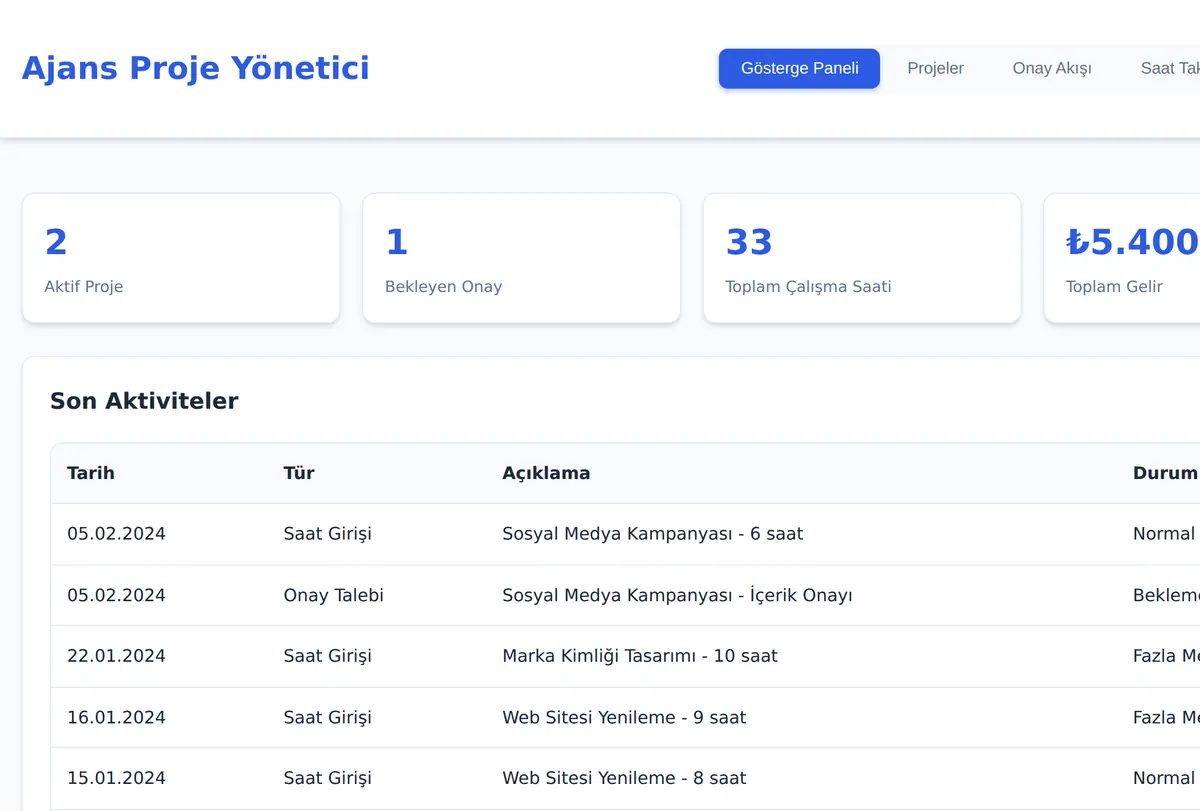Select 'Sosyal Medya Kampanyası - İçerik Onayı'

pos(677,595)
